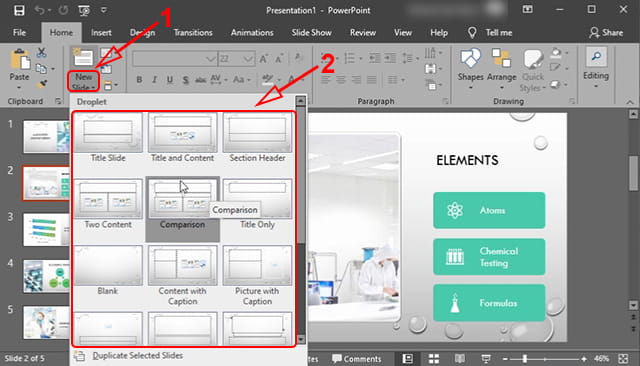Toggle Bold formatting
640x366 pixels.
[x=139, y=80]
